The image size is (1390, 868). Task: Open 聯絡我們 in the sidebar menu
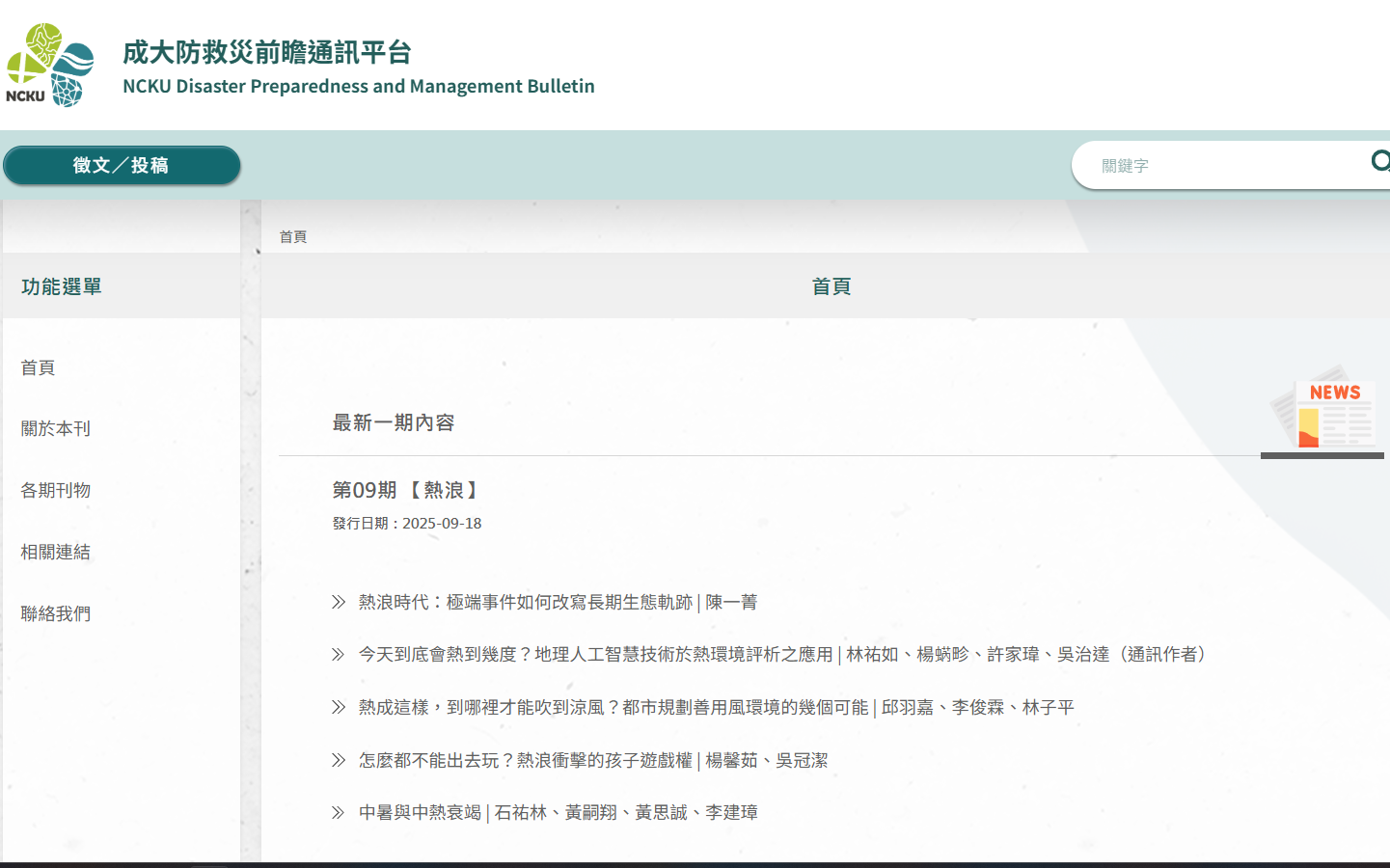click(x=56, y=613)
